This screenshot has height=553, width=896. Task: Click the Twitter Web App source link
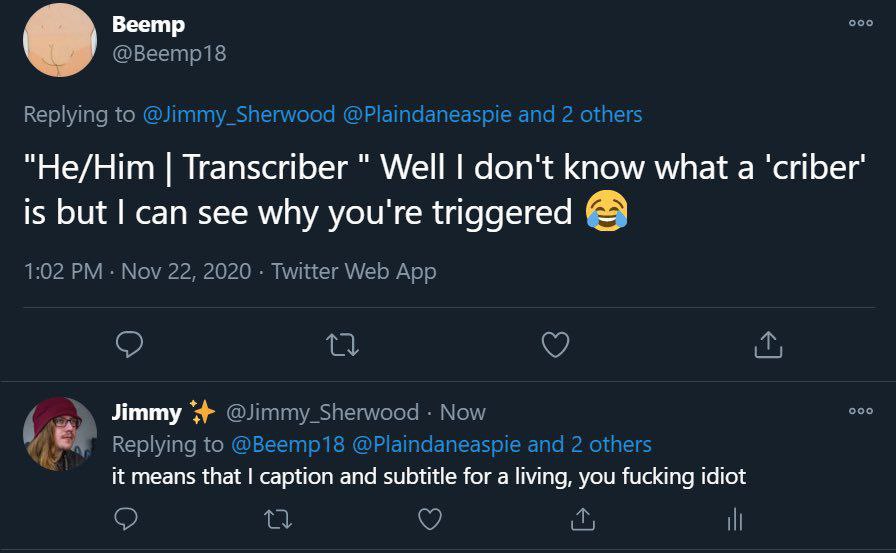coord(354,271)
